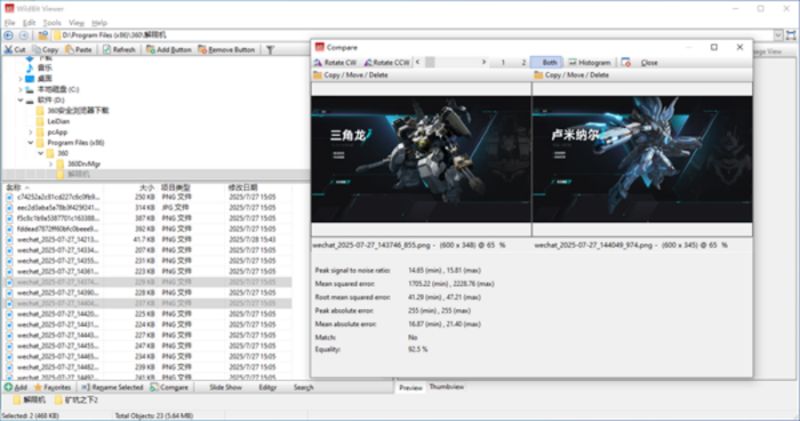Open the View menu
800x421 pixels.
click(76, 22)
